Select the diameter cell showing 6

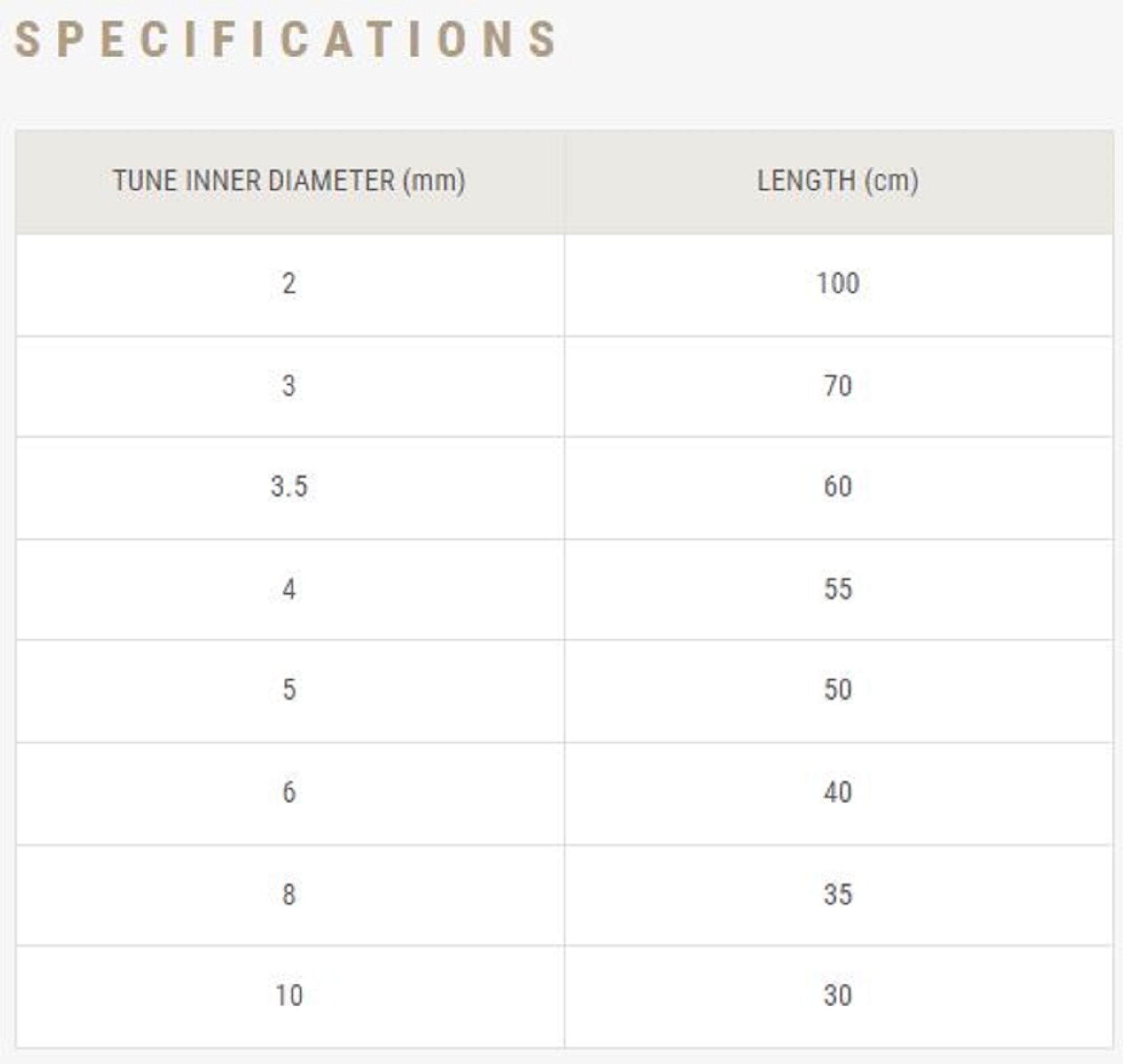coord(289,792)
